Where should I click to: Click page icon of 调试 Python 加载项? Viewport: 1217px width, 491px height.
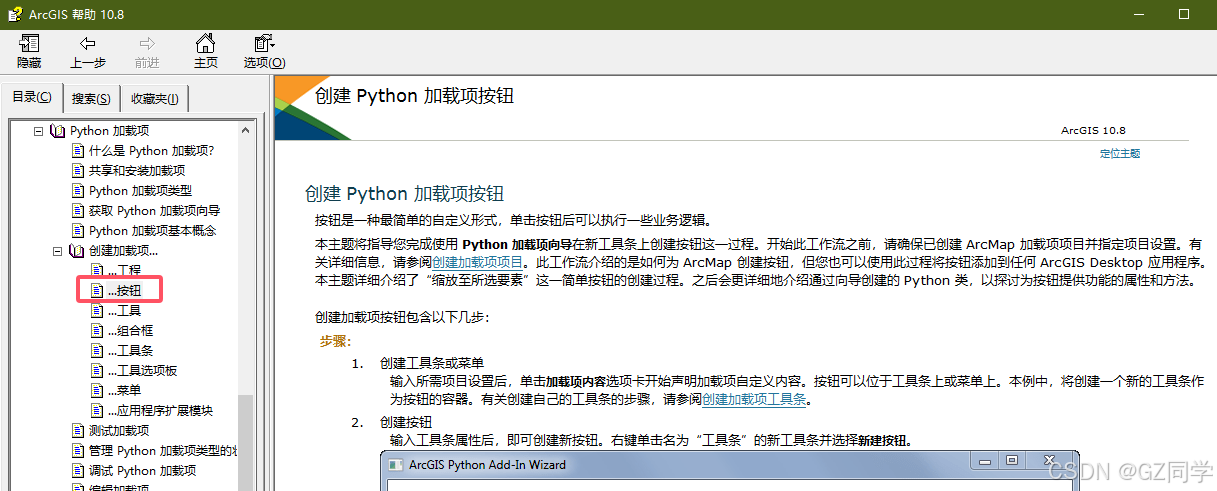pyautogui.click(x=78, y=471)
